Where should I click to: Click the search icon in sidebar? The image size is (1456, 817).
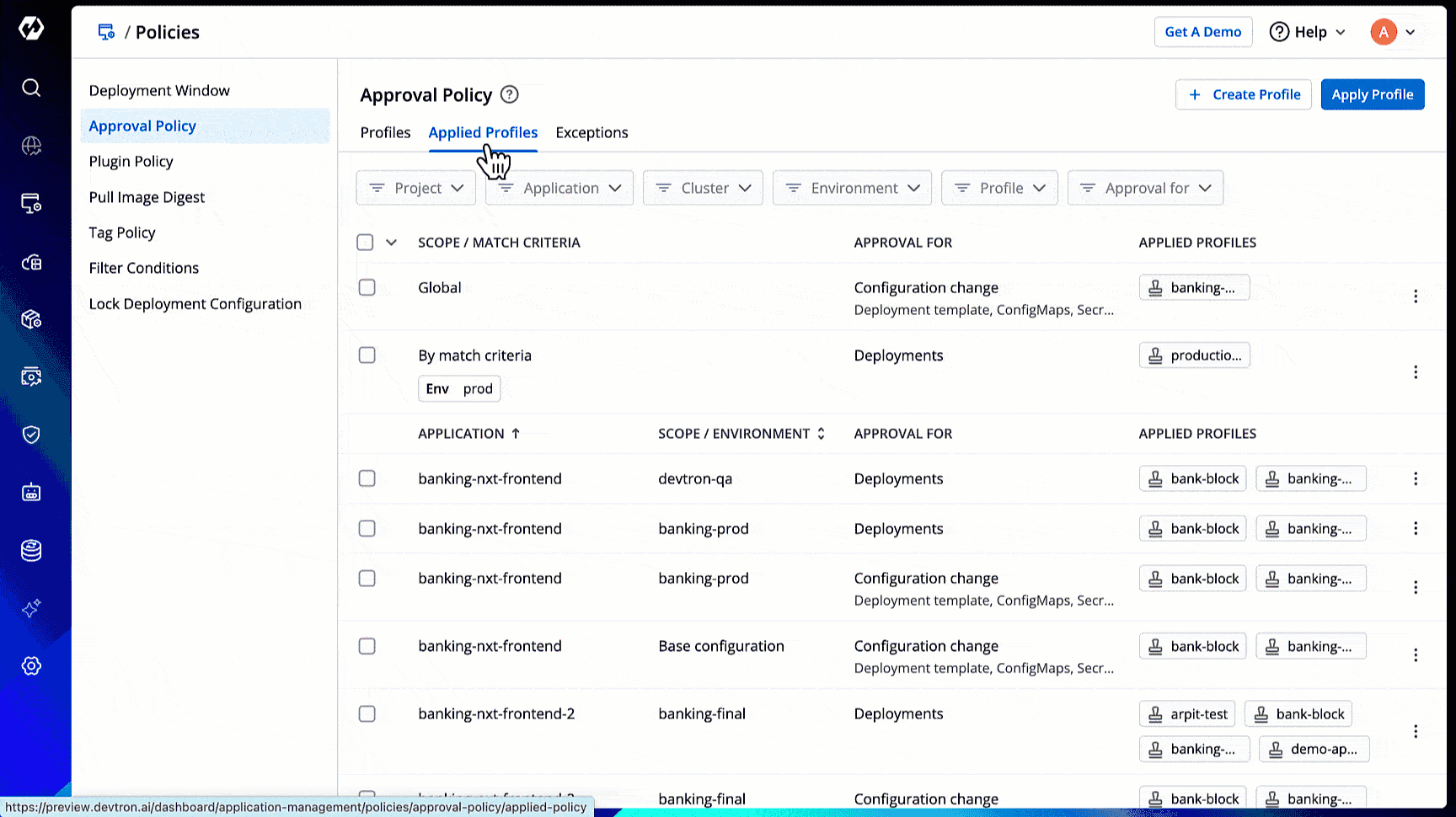click(x=31, y=88)
